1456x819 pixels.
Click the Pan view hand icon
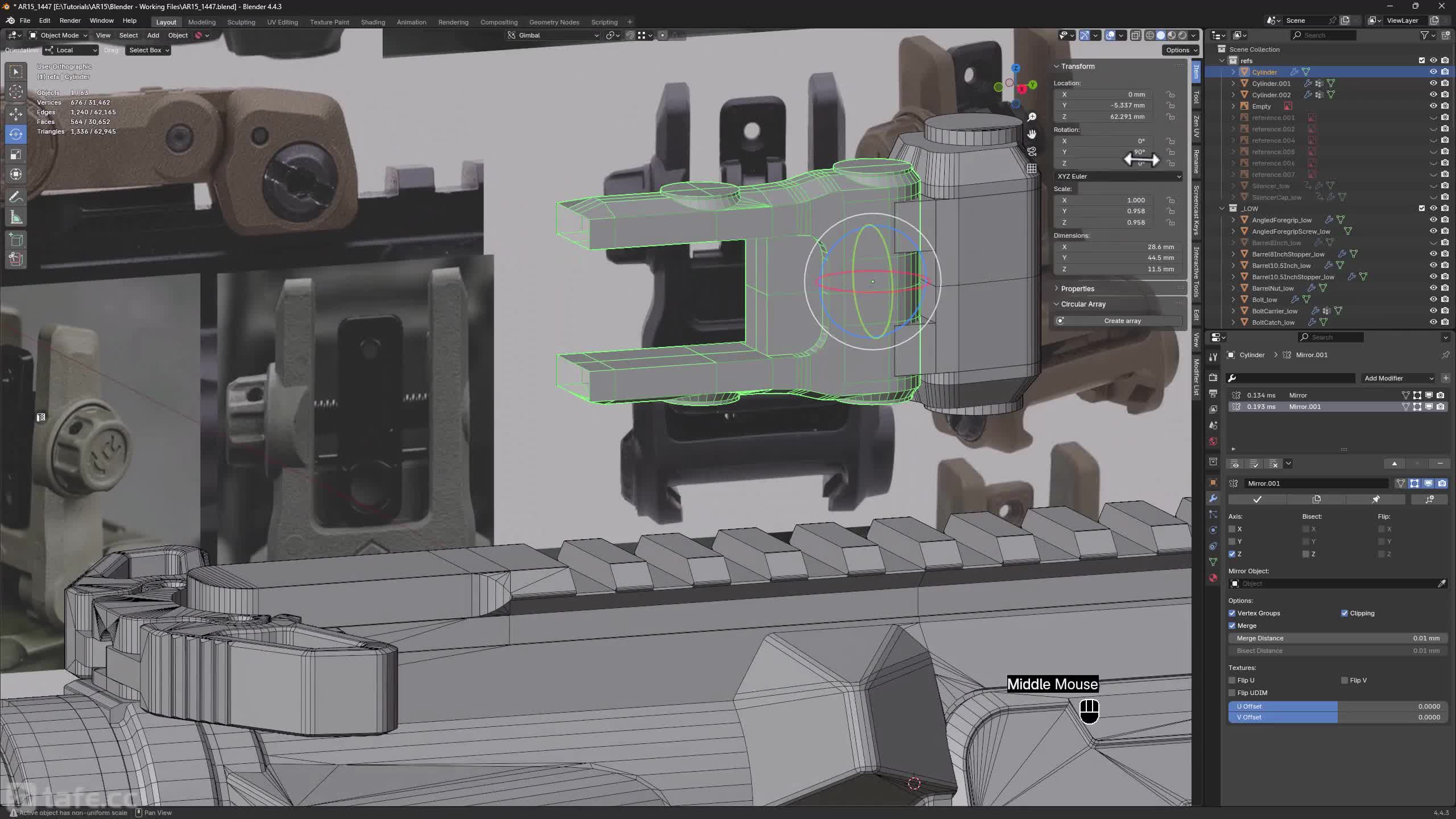(1032, 134)
